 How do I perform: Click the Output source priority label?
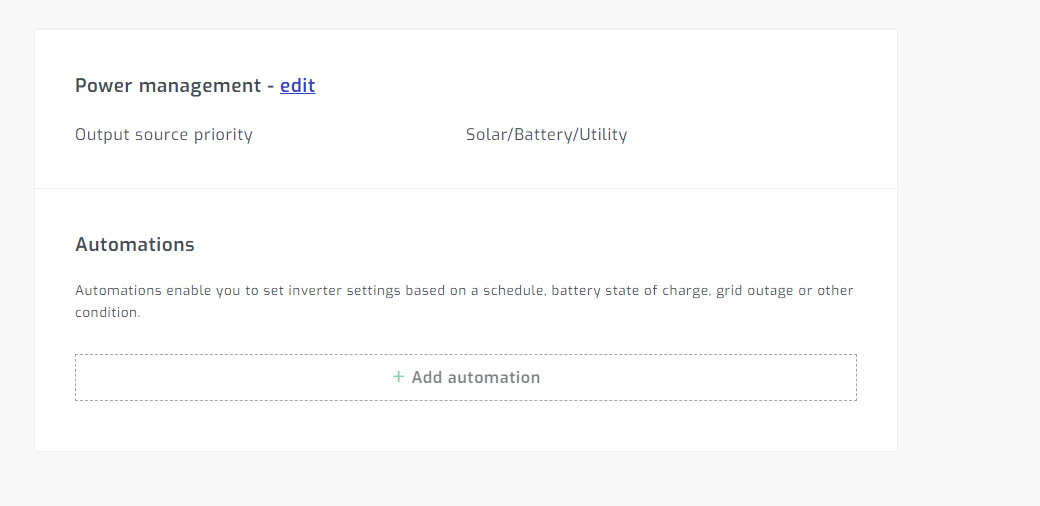click(164, 135)
